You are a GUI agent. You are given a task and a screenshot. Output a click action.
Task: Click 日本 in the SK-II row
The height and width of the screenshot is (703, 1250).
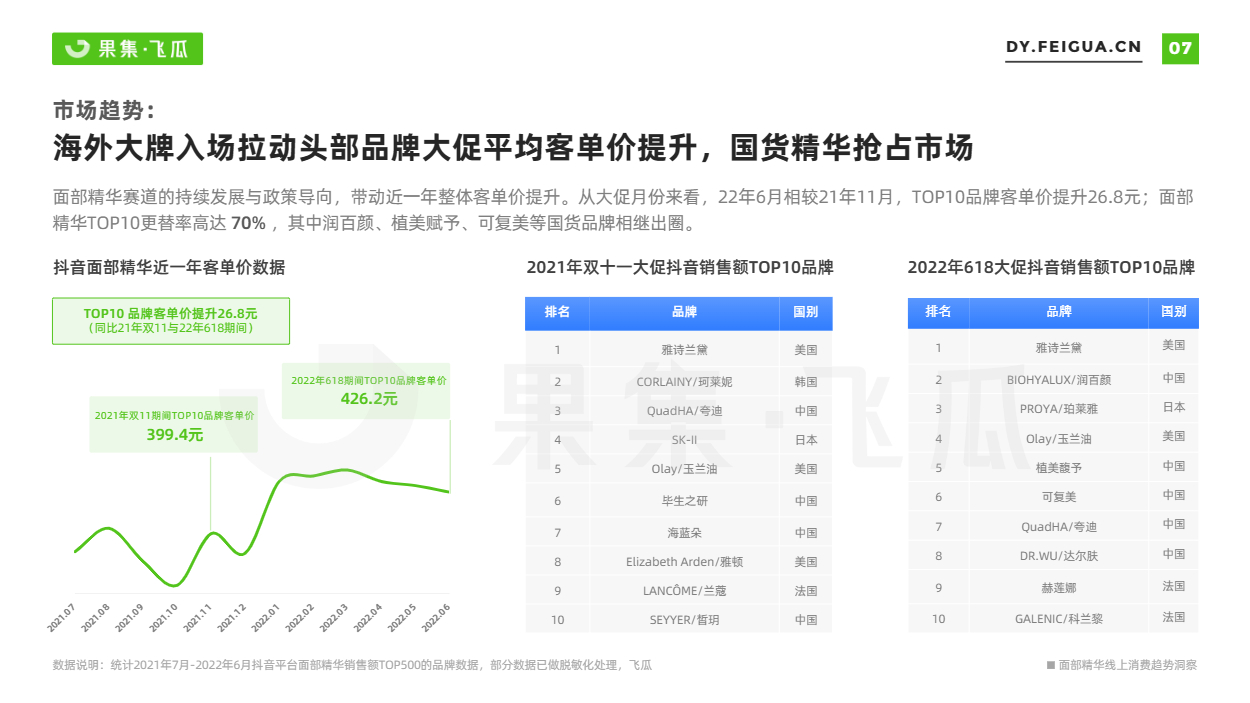coord(805,440)
